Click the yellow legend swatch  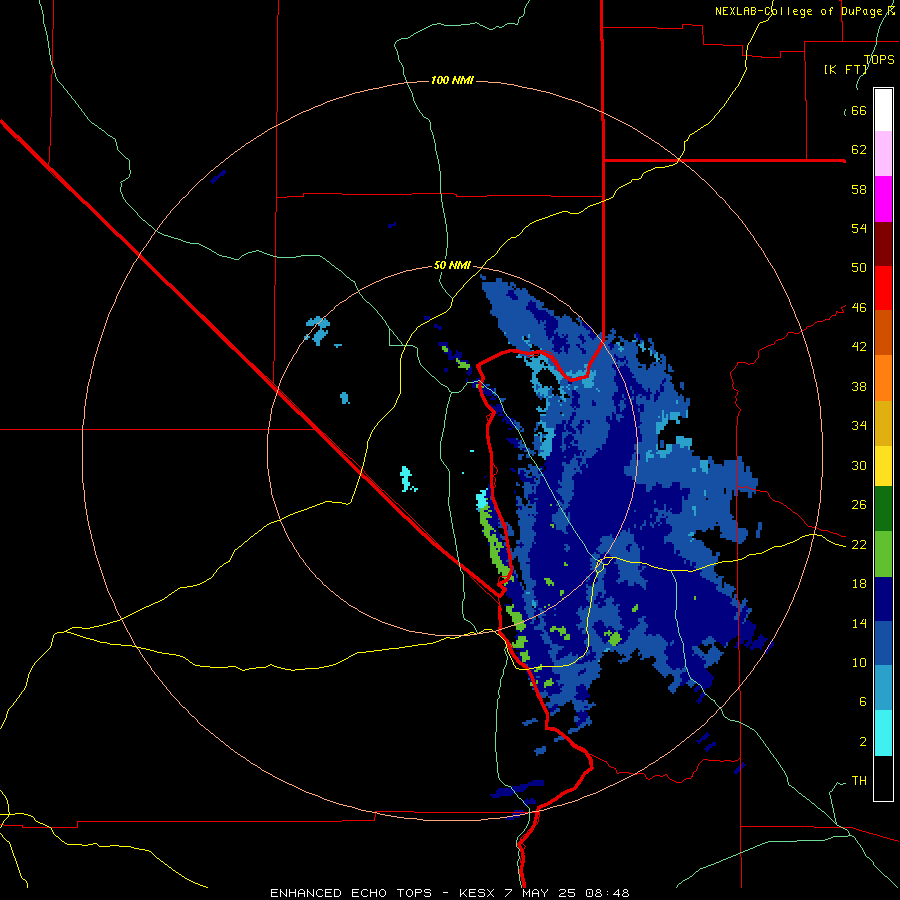(x=883, y=466)
